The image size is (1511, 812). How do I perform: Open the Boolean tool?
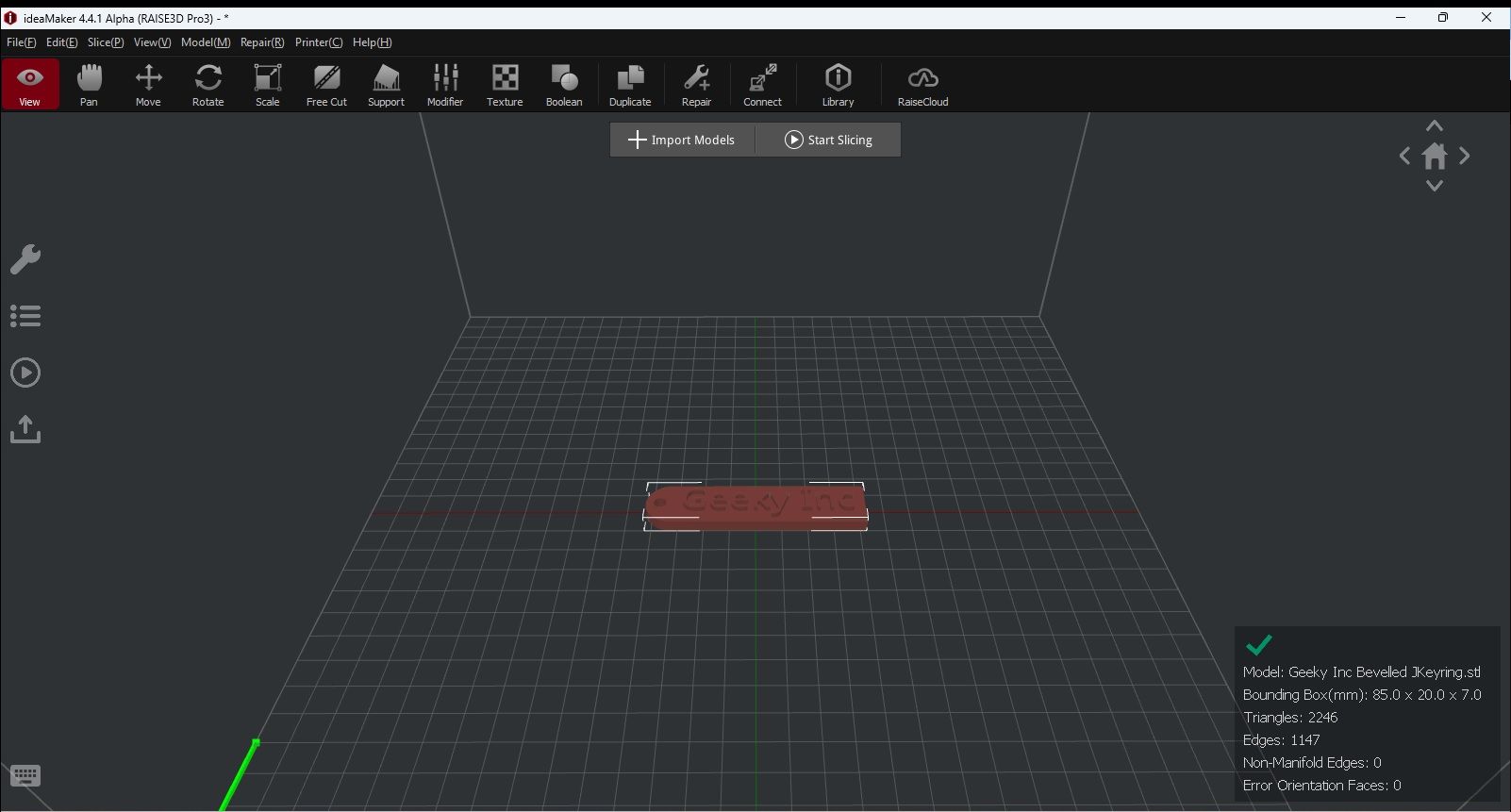pyautogui.click(x=564, y=84)
